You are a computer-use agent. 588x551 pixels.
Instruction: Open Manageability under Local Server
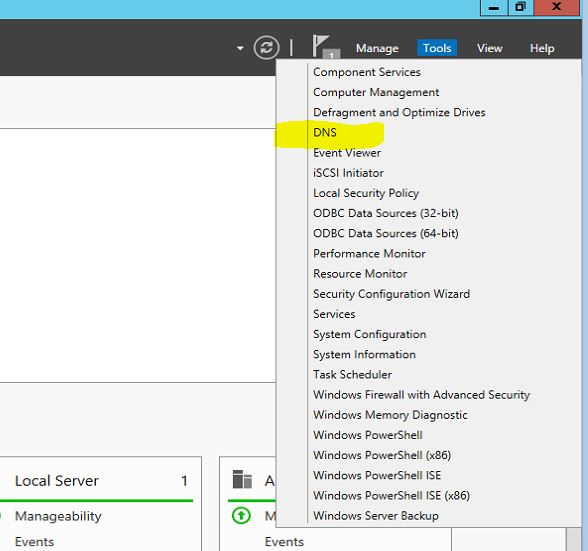58,516
